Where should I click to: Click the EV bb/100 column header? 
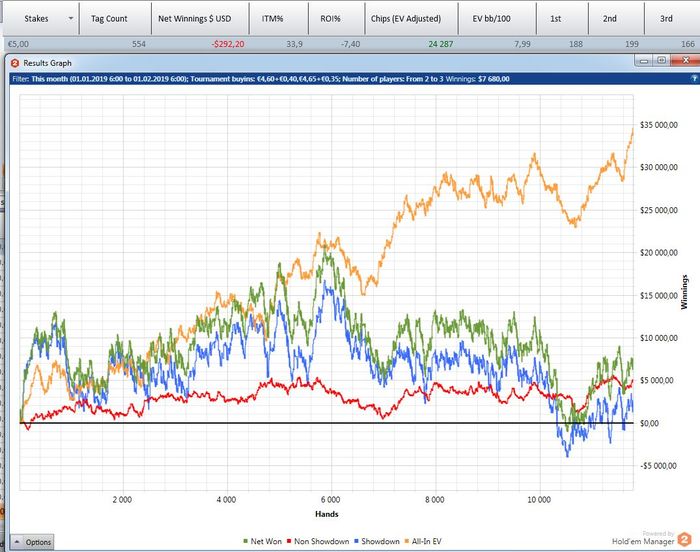click(497, 18)
